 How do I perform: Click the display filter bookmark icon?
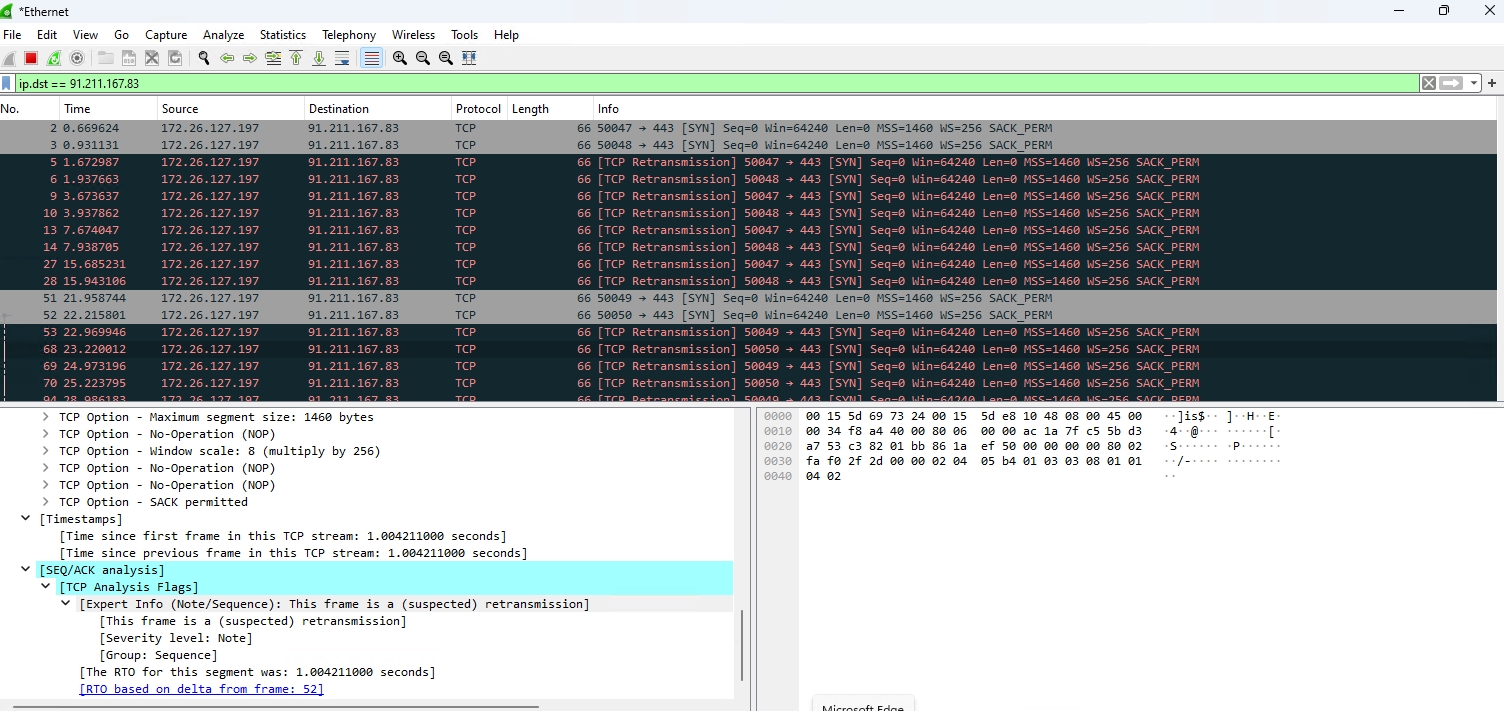pos(7,84)
